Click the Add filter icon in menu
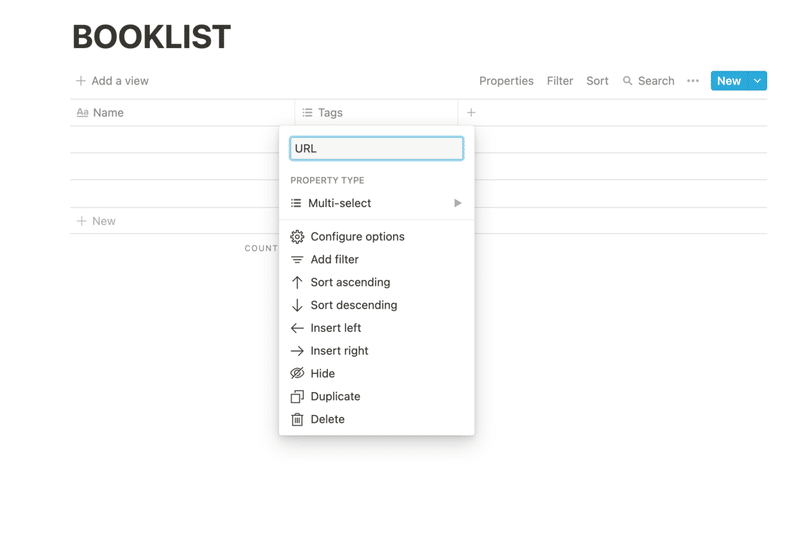 coord(297,260)
